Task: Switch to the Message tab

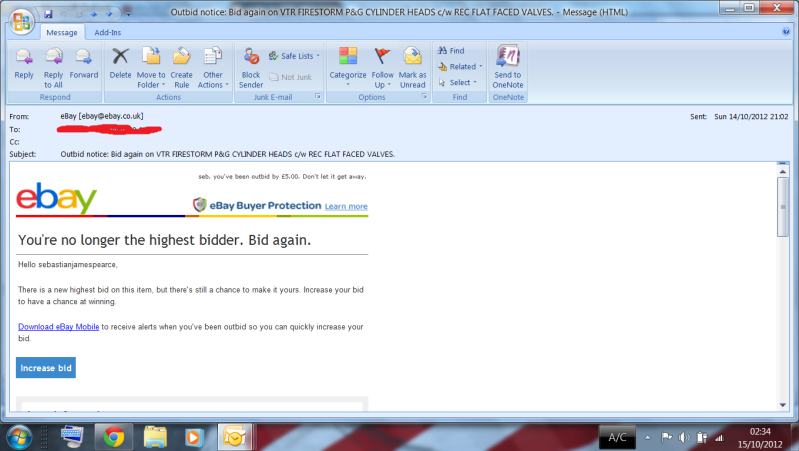Action: [x=62, y=32]
